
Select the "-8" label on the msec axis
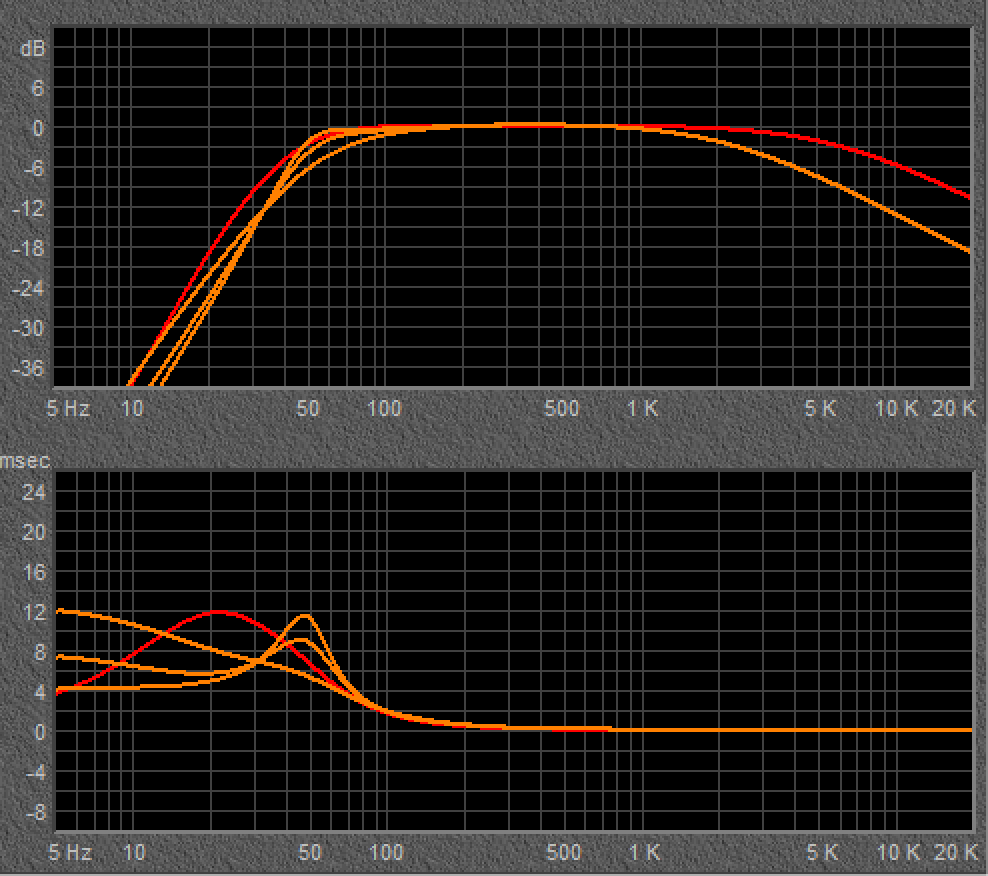tap(35, 812)
